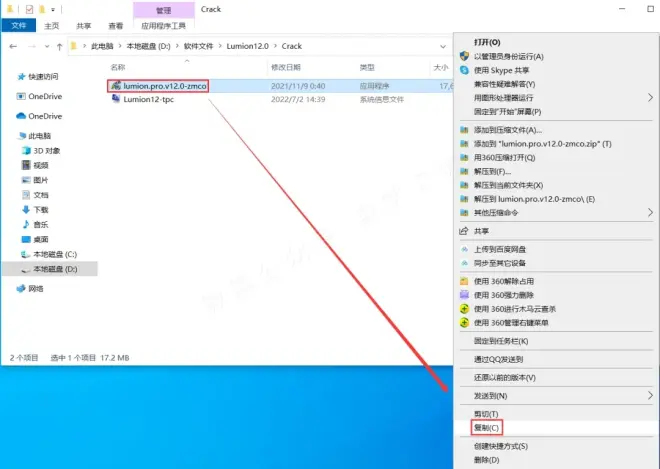Choose 打开(O) from context menu
Screen dimensions: 660x469
click(487, 43)
